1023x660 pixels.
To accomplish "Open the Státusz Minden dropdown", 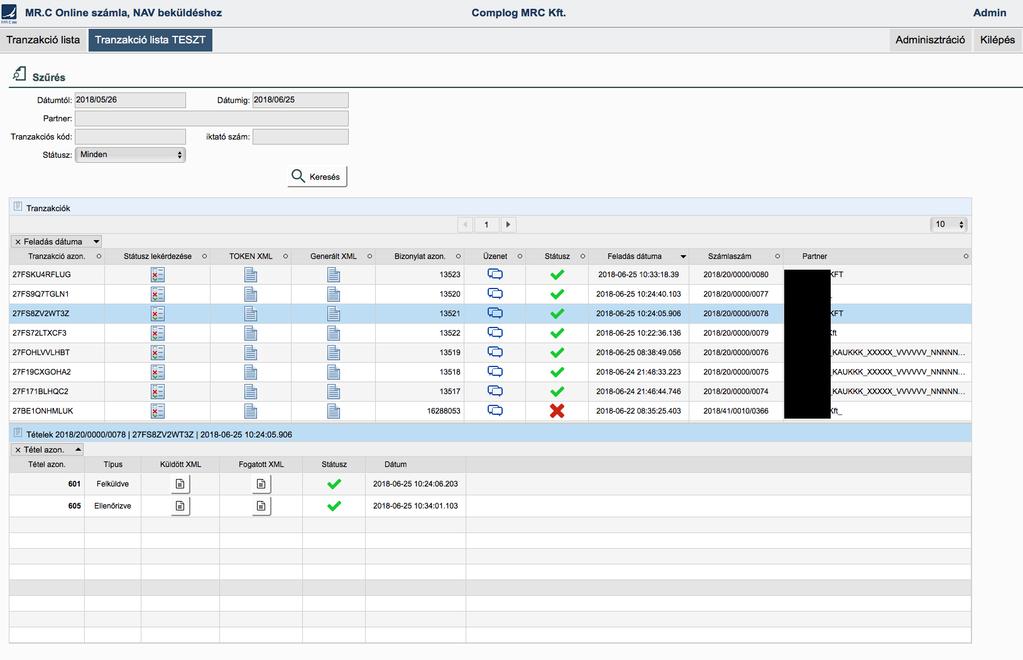I will (x=130, y=155).
